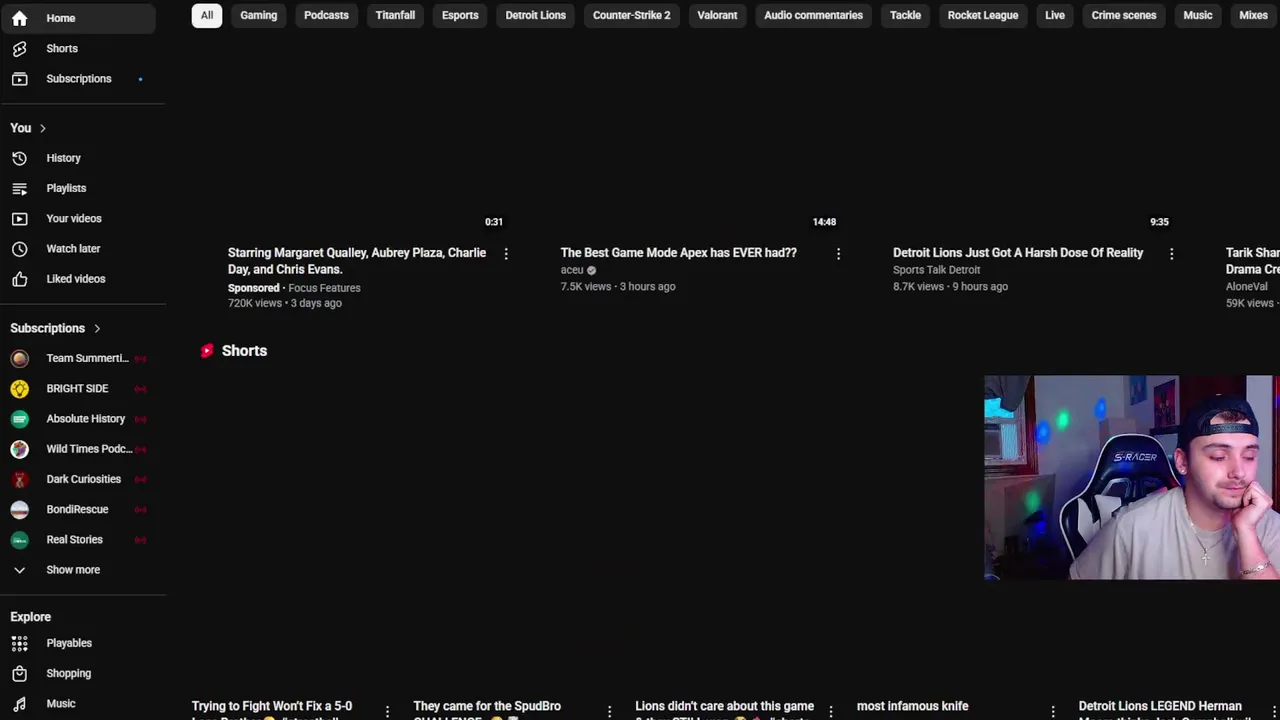This screenshot has width=1280, height=720.
Task: Select the Crime scenes filter chip
Action: (x=1124, y=15)
